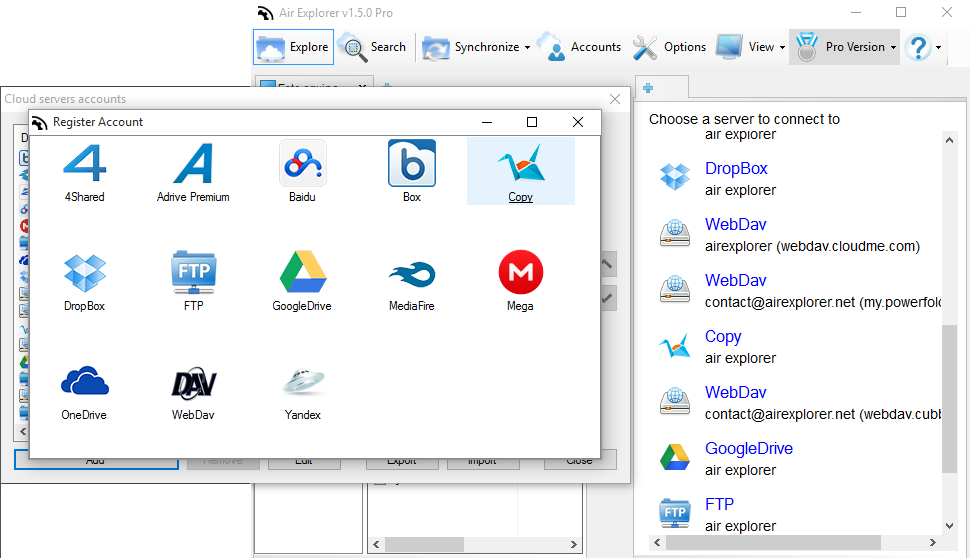
Task: Click the server list scroll up arrow
Action: pyautogui.click(x=950, y=140)
